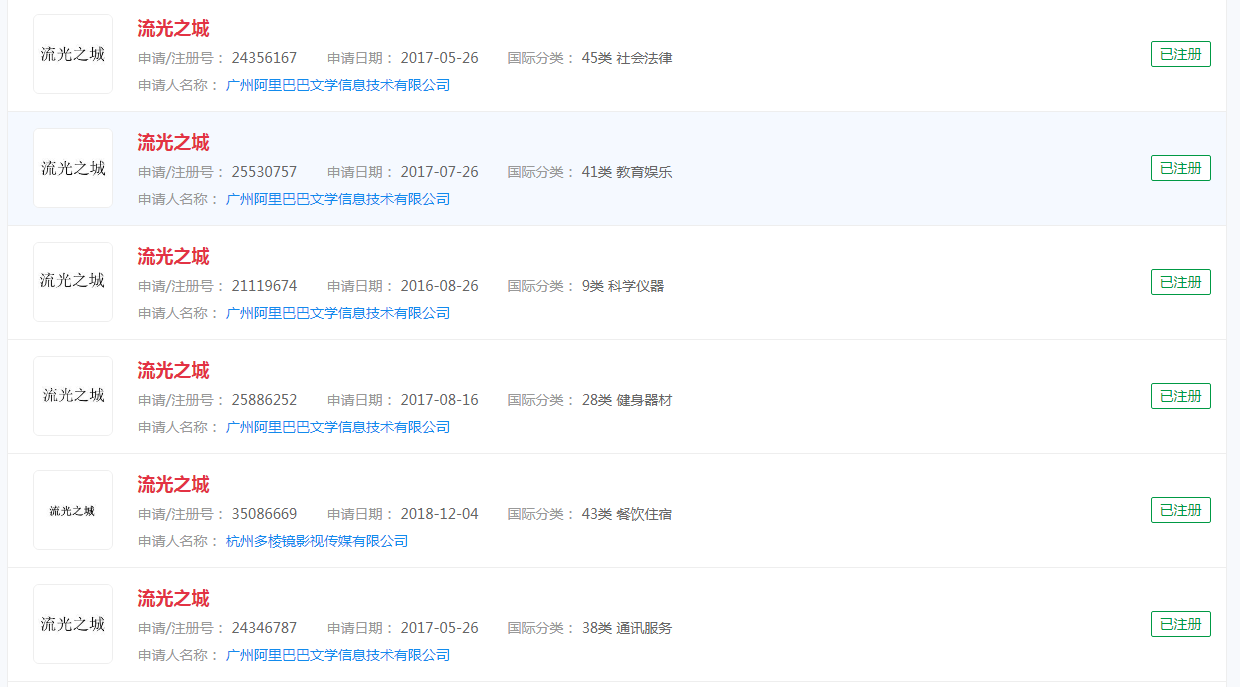Click 已注册 status badge for 21119674

click(1181, 282)
